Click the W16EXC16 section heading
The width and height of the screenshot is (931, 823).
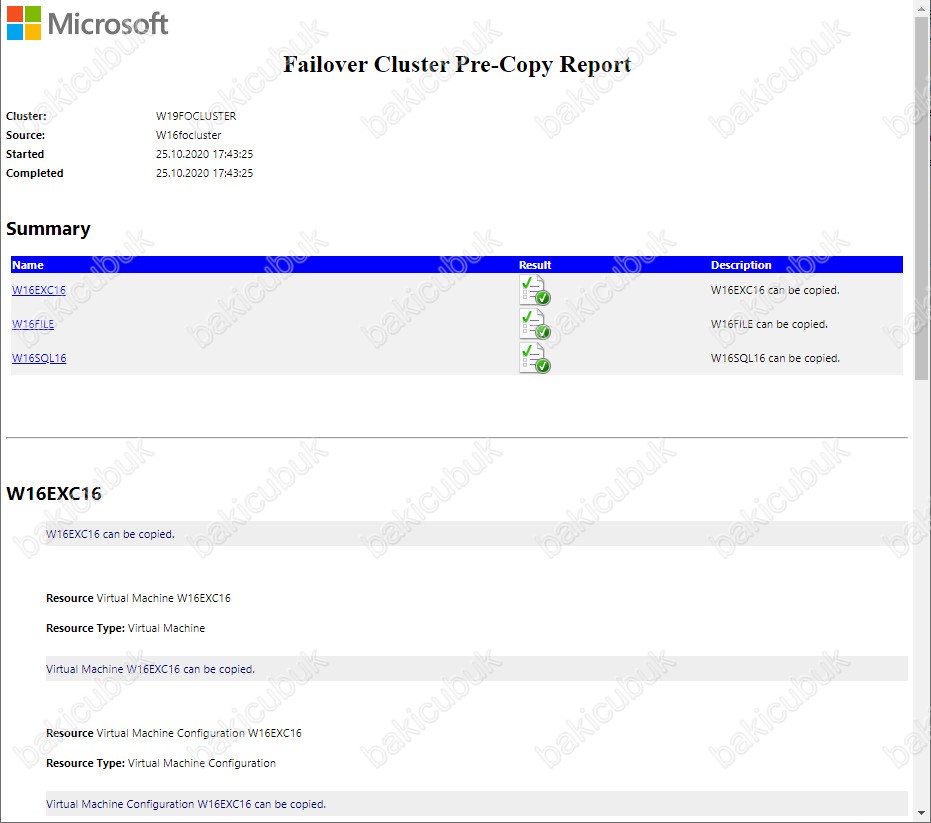pyautogui.click(x=54, y=493)
